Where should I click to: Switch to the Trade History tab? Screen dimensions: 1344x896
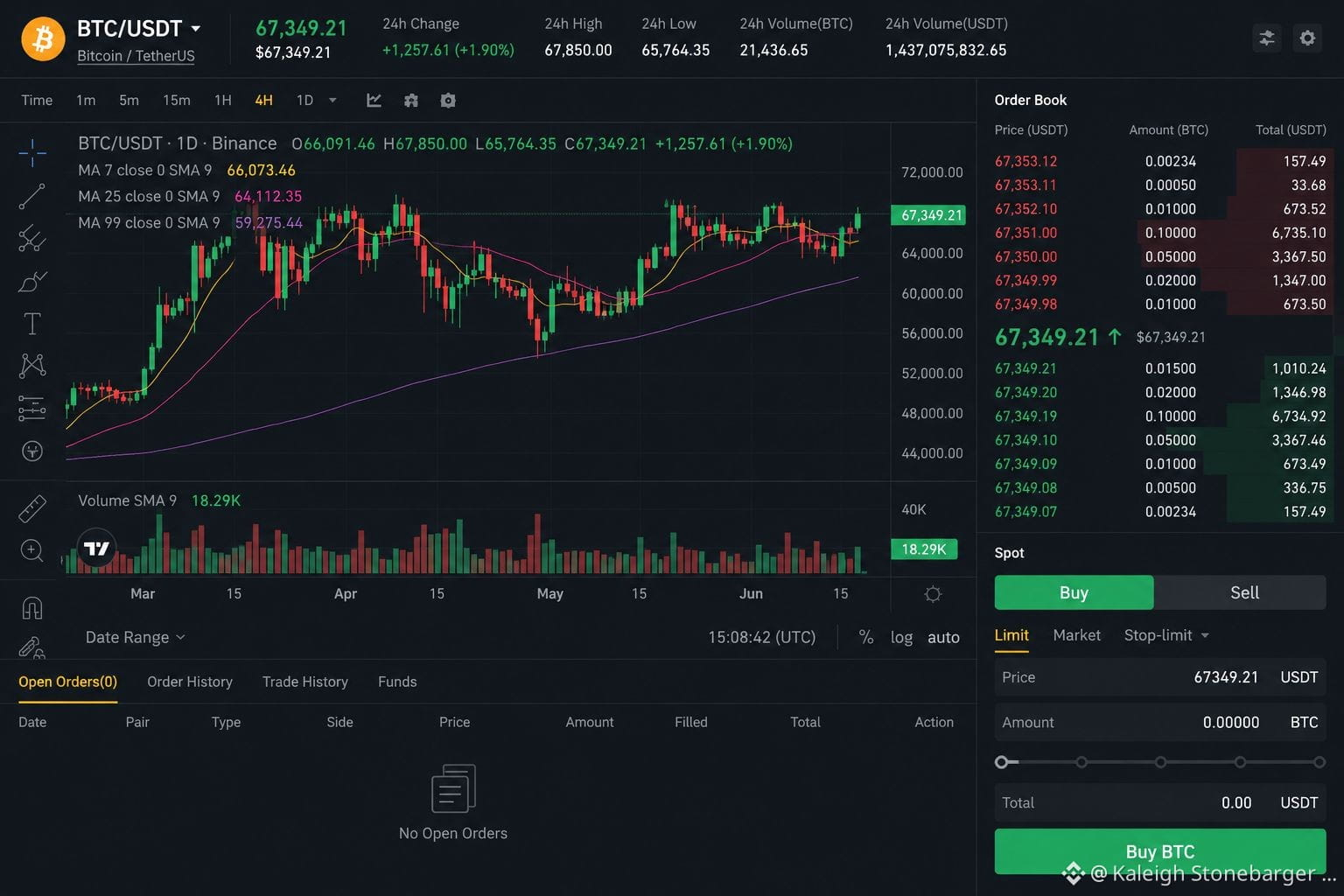point(305,682)
